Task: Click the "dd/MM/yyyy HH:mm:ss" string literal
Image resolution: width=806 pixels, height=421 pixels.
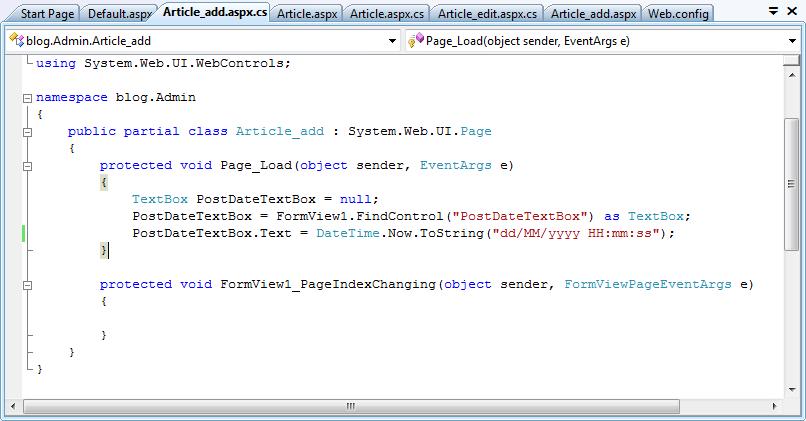Action: coord(576,233)
